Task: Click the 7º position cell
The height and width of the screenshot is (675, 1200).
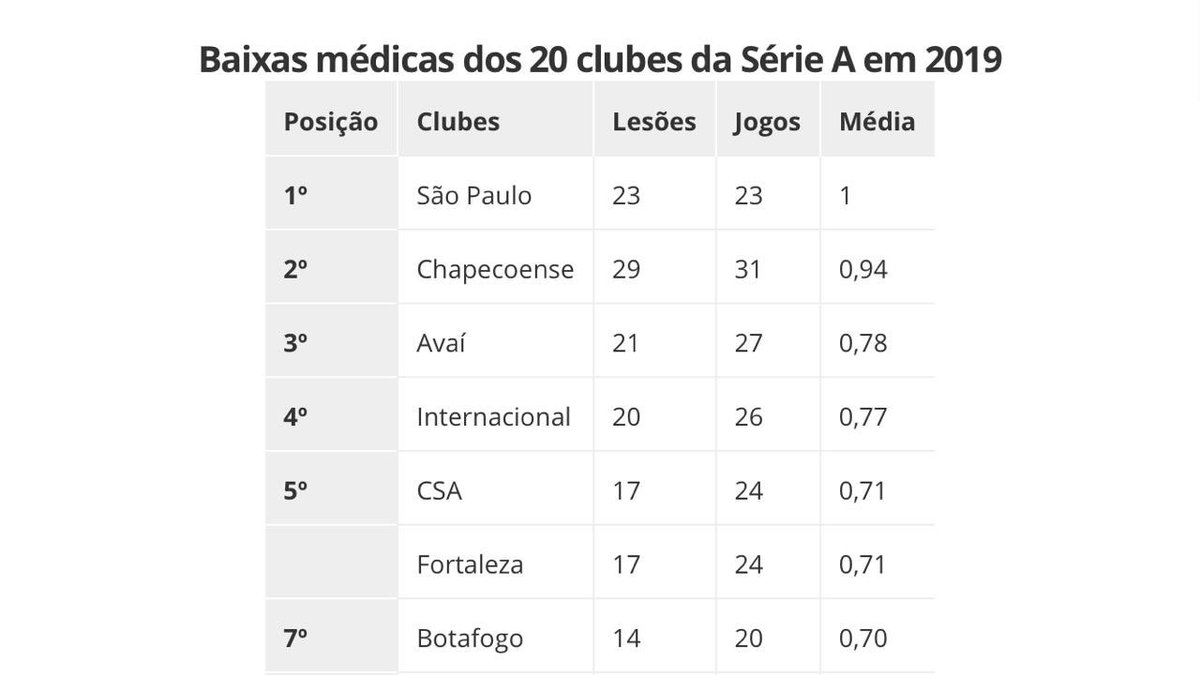Action: pyautogui.click(x=295, y=638)
